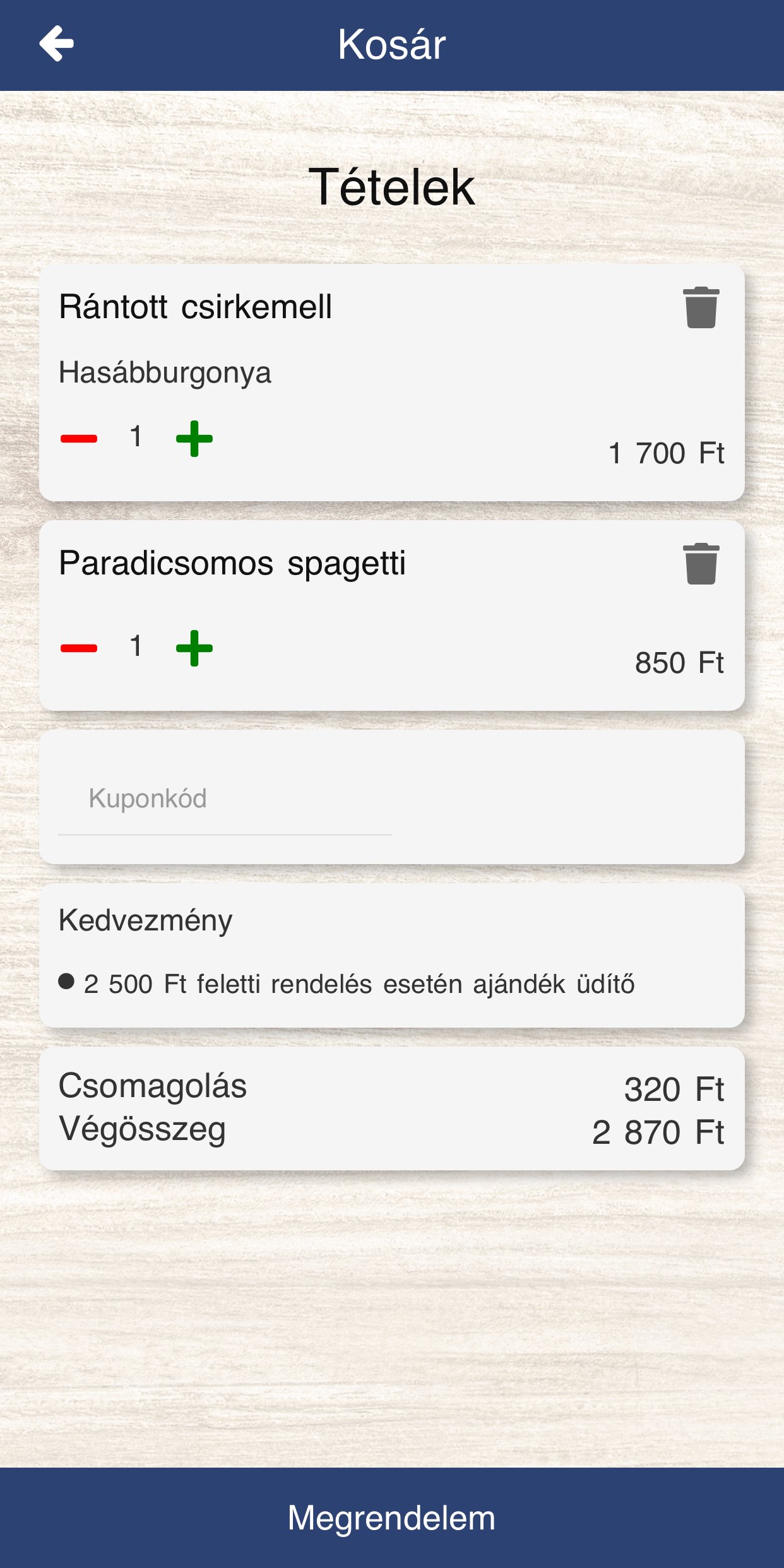
Task: Click the 850 Ft price
Action: coord(679,663)
